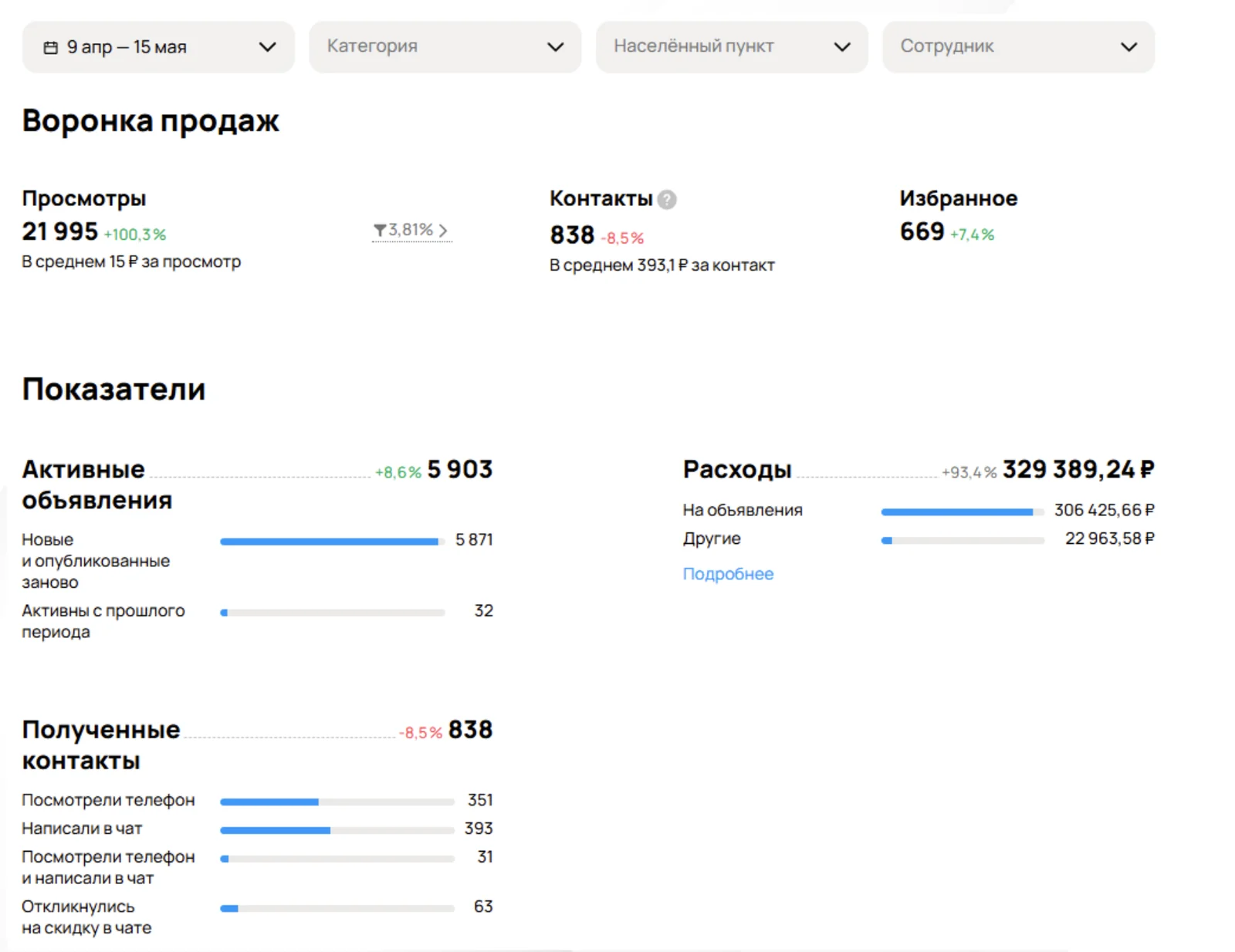The image size is (1235, 952).
Task: Click the chevron arrow of Категория filter
Action: click(555, 48)
